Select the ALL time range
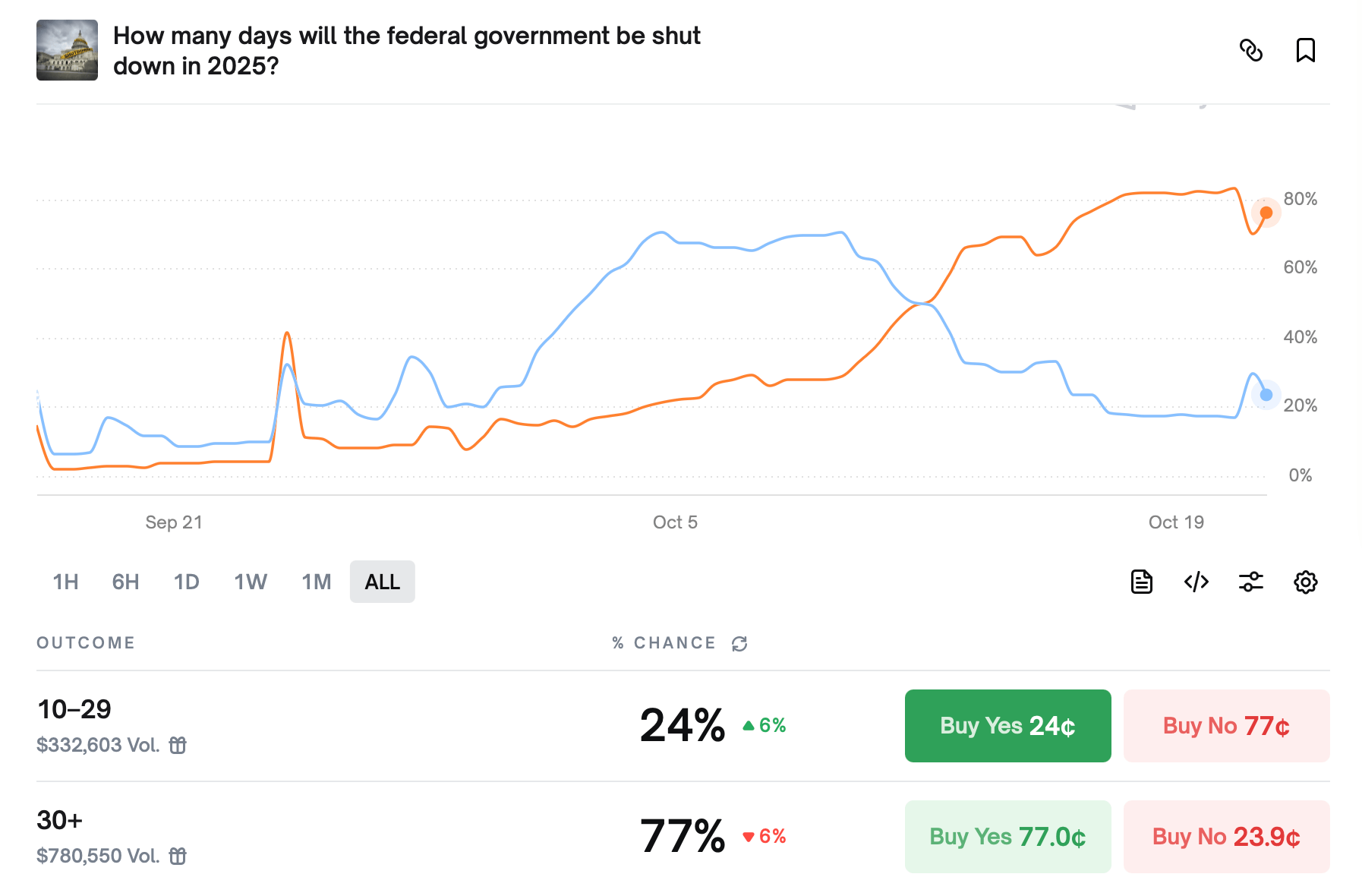The image size is (1362, 896). (x=382, y=582)
